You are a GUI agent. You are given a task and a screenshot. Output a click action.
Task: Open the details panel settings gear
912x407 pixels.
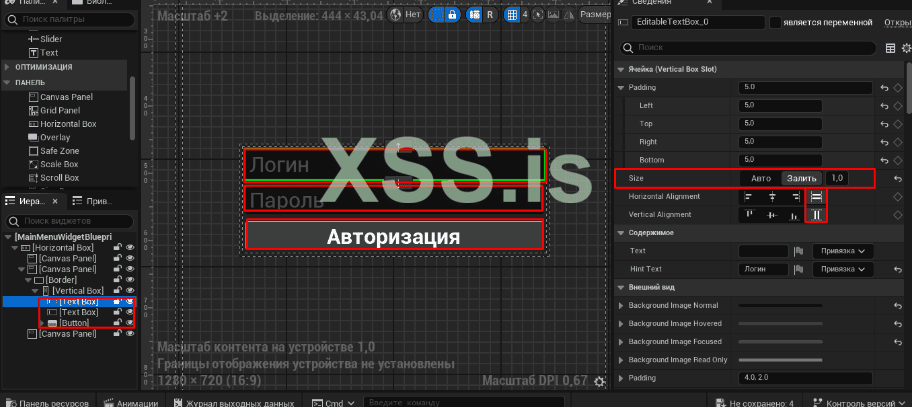click(x=906, y=48)
